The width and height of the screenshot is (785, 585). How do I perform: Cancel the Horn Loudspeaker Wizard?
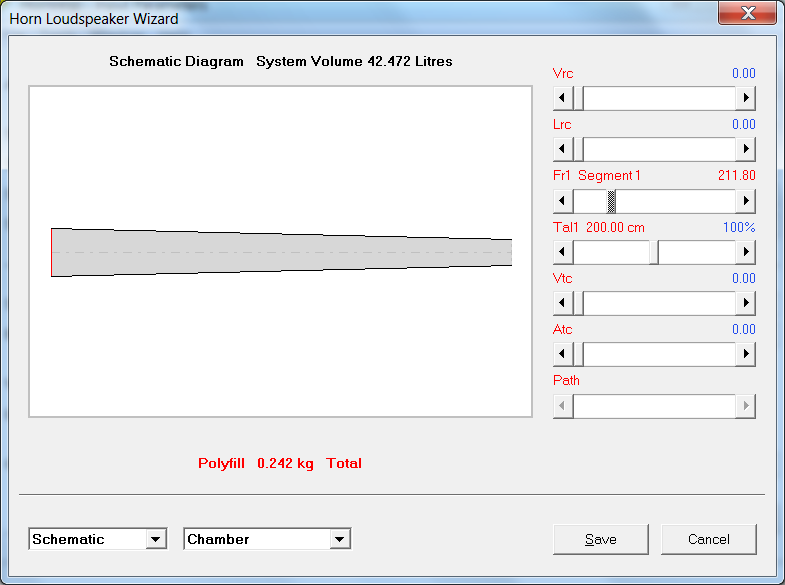point(709,539)
